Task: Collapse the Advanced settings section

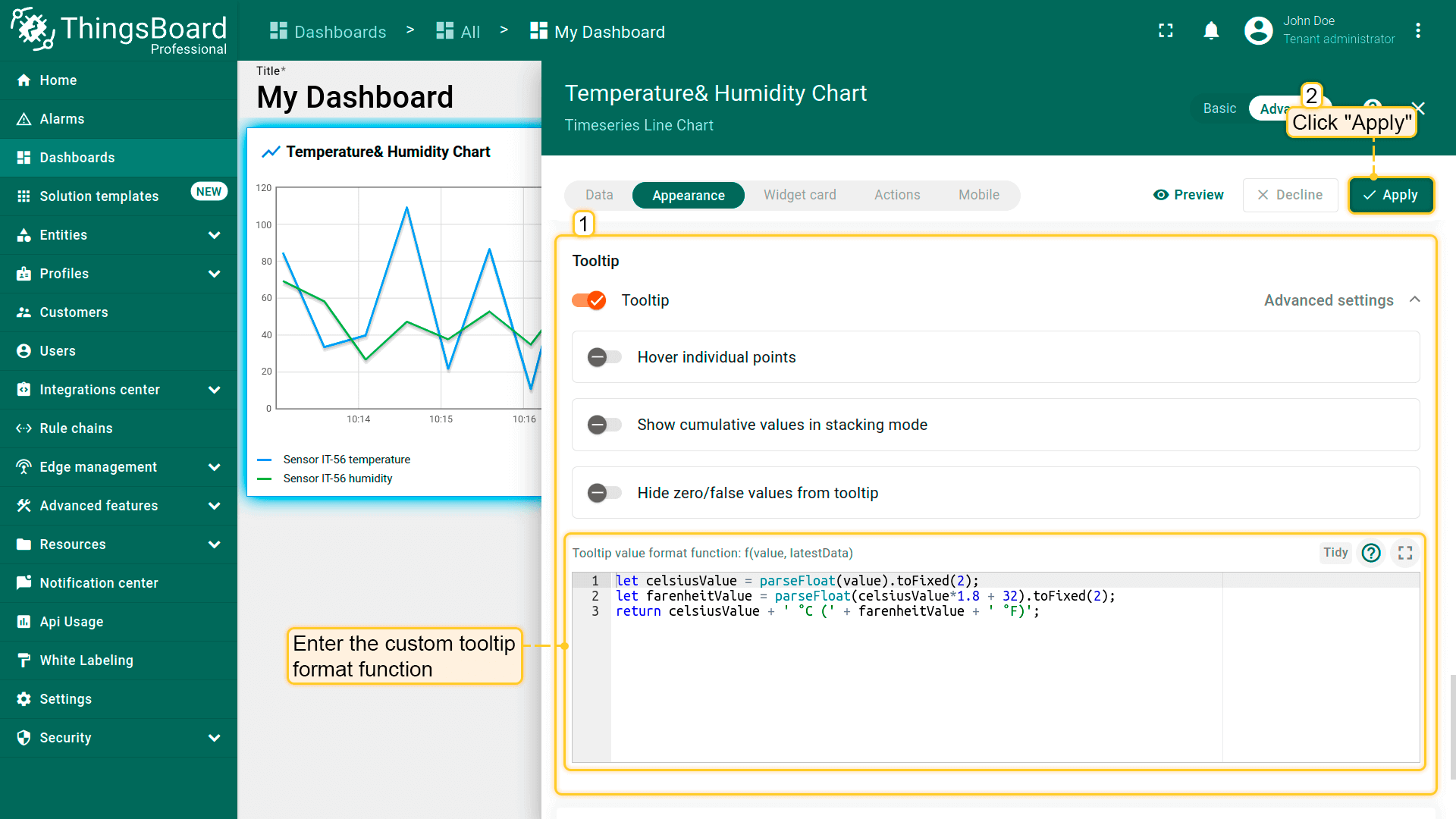Action: pyautogui.click(x=1415, y=300)
